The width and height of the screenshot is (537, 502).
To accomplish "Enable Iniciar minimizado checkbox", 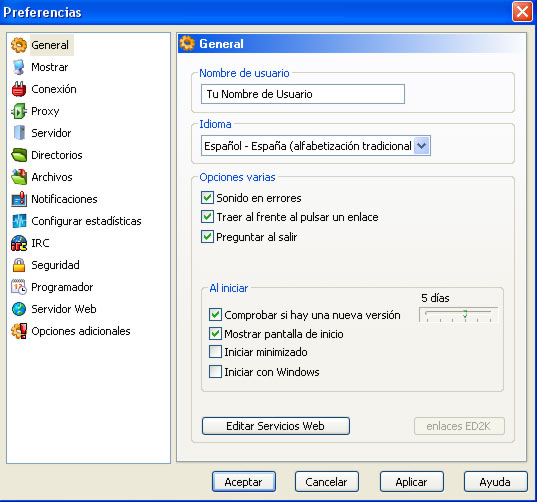I will (x=215, y=352).
